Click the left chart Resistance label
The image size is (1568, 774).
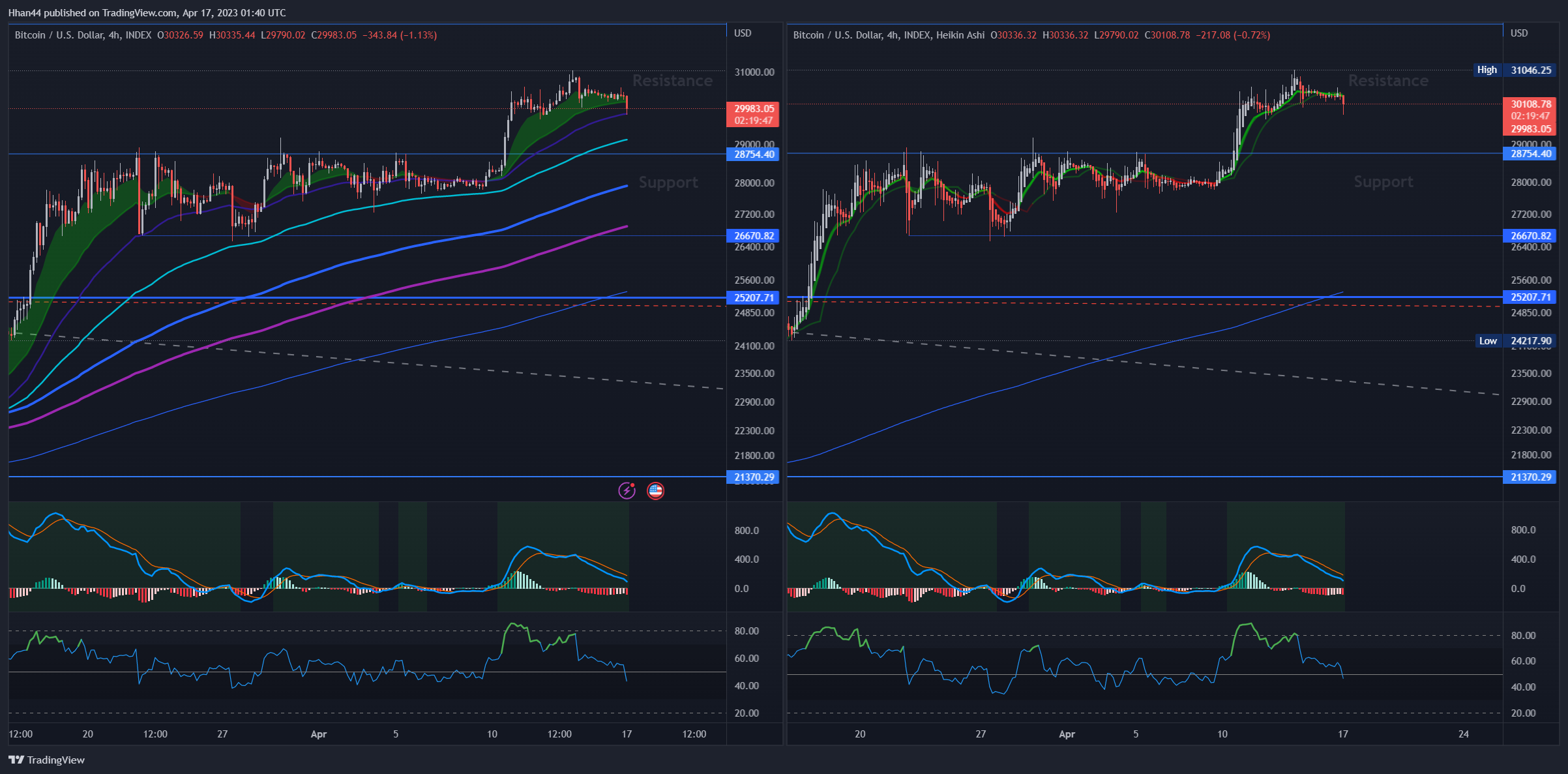point(672,80)
